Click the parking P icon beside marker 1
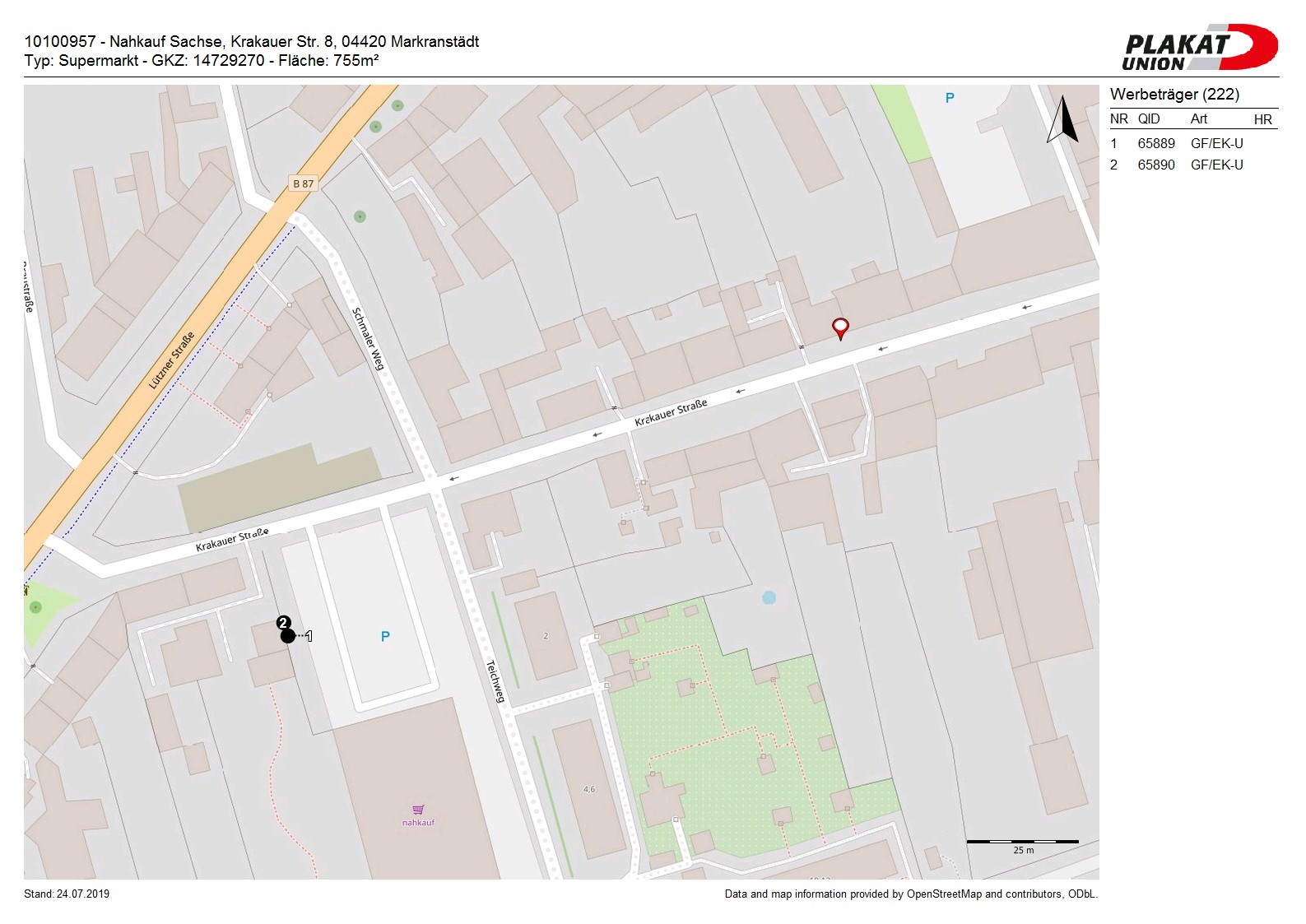This screenshot has height=924, width=1306. coord(385,636)
